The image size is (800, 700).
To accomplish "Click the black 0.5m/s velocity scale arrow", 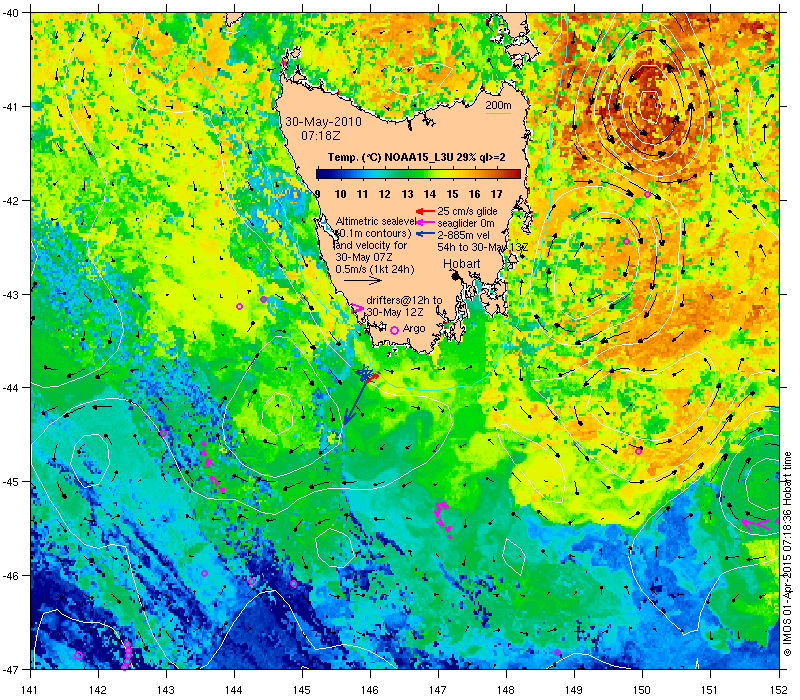I will (x=362, y=280).
